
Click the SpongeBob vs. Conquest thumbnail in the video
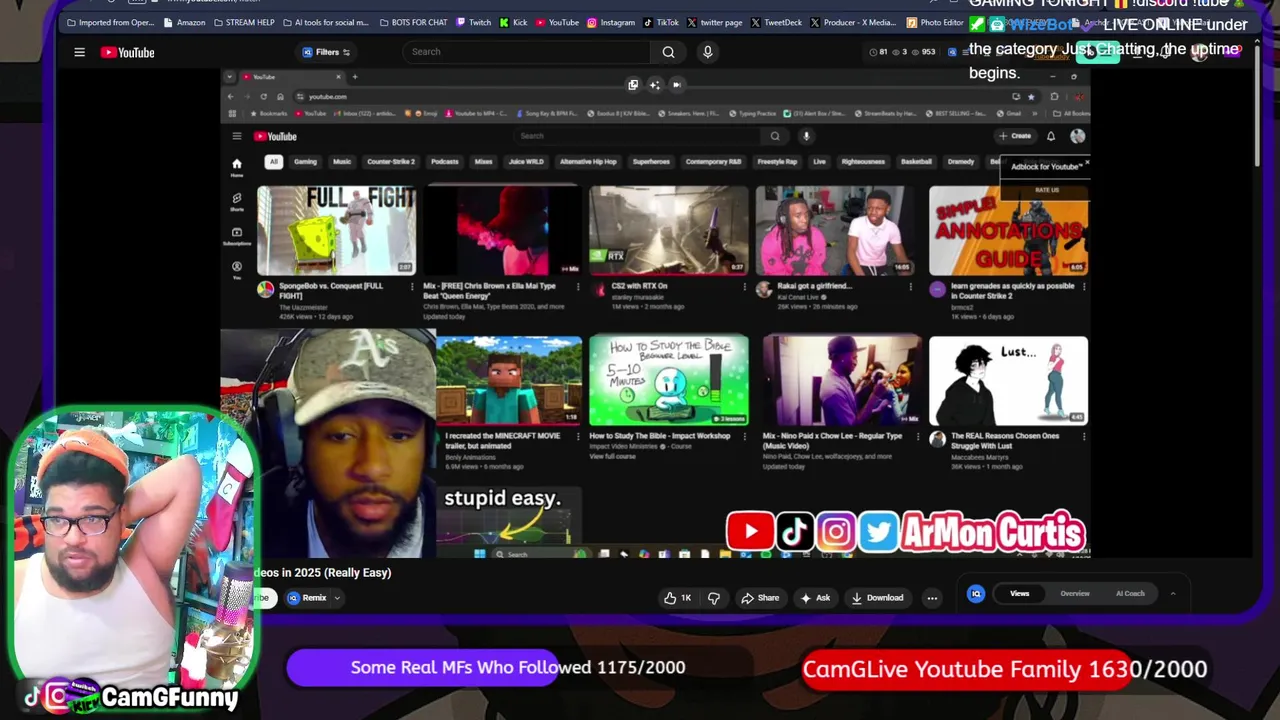tap(337, 230)
